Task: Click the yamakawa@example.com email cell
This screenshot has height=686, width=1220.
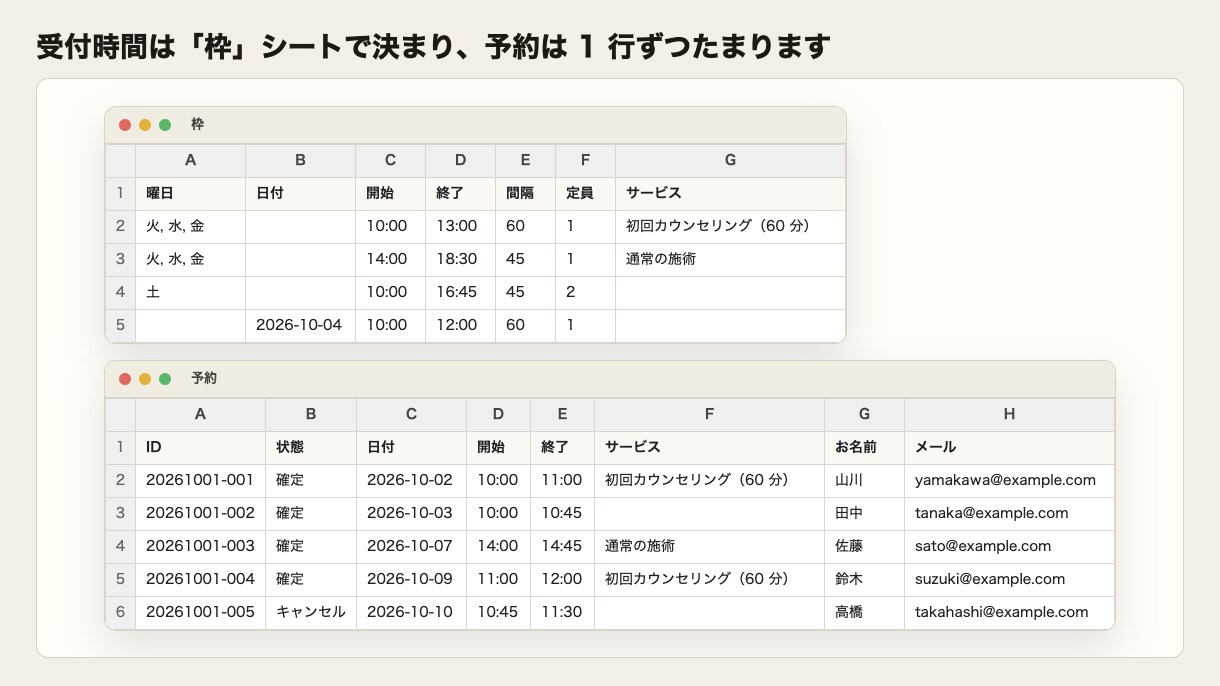Action: point(1010,481)
